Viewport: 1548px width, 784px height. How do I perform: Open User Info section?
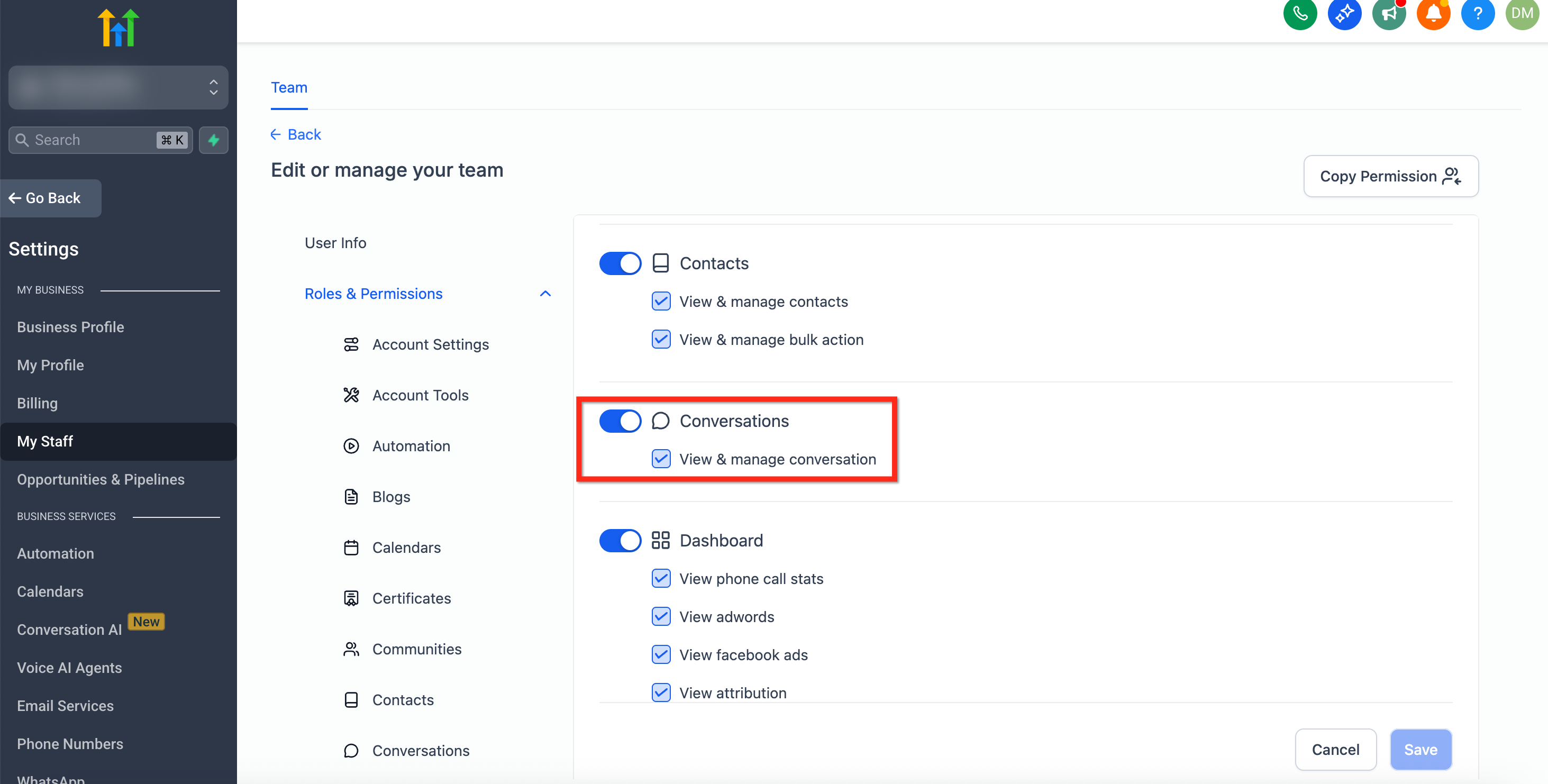[x=335, y=243]
